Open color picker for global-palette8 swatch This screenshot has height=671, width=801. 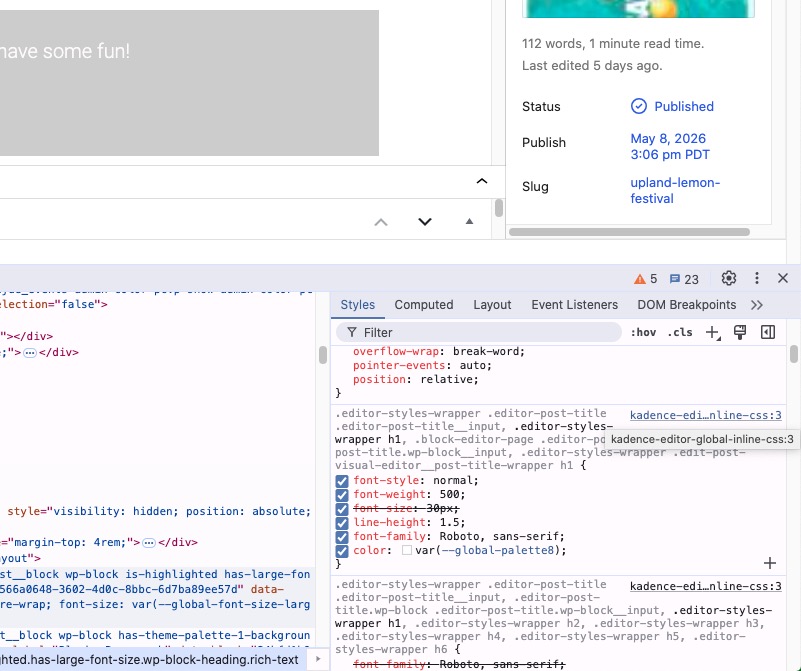(407, 550)
